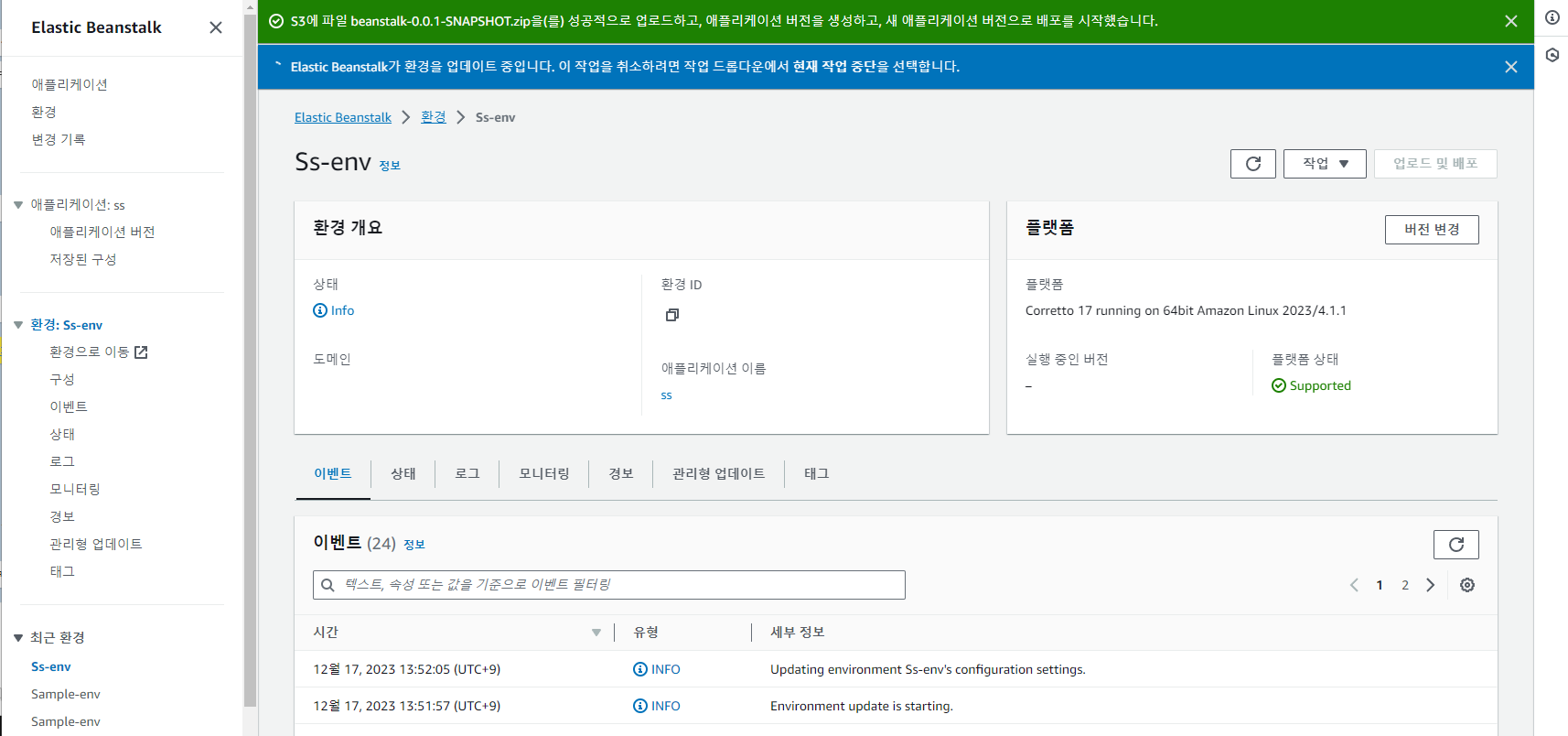
Task: Sort events by 시간 column arrow
Action: click(596, 633)
